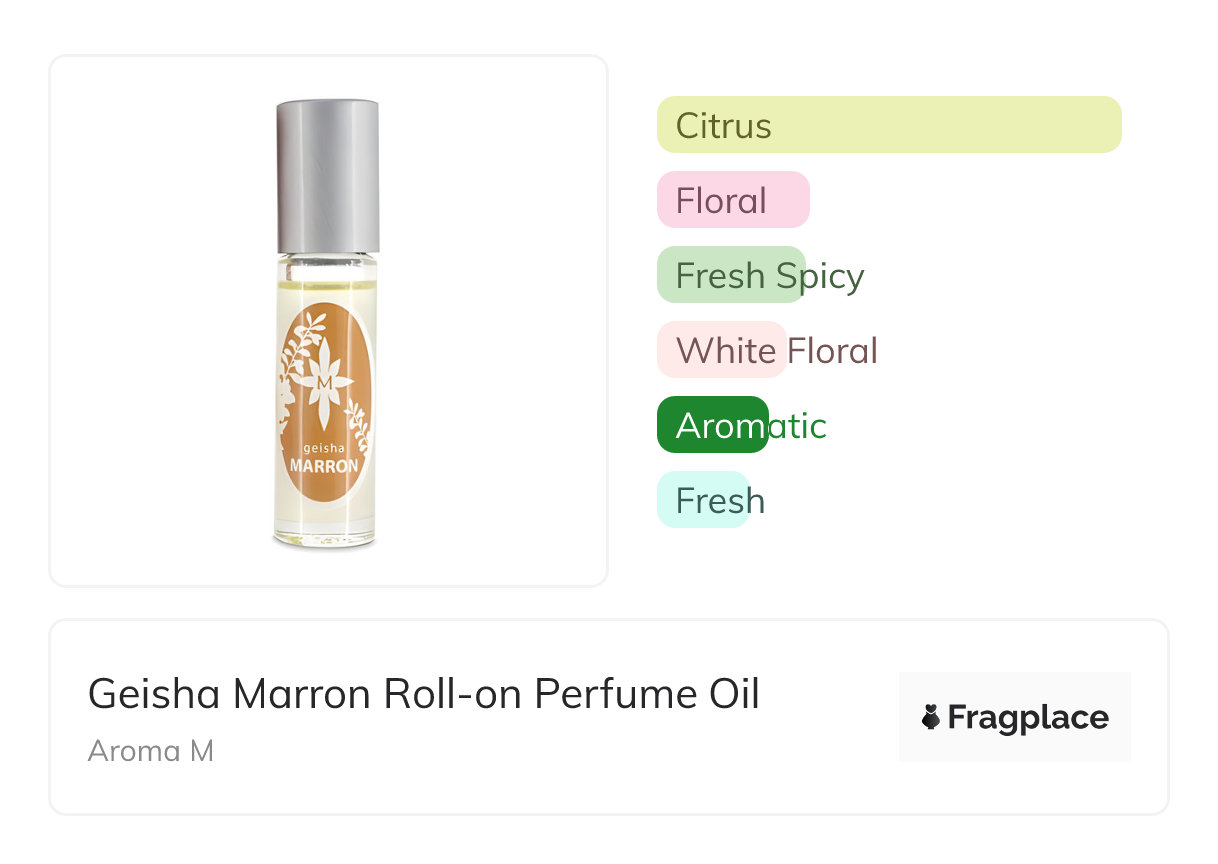
Task: Click the word "Floral" in White Floral label
Action: coord(832,351)
